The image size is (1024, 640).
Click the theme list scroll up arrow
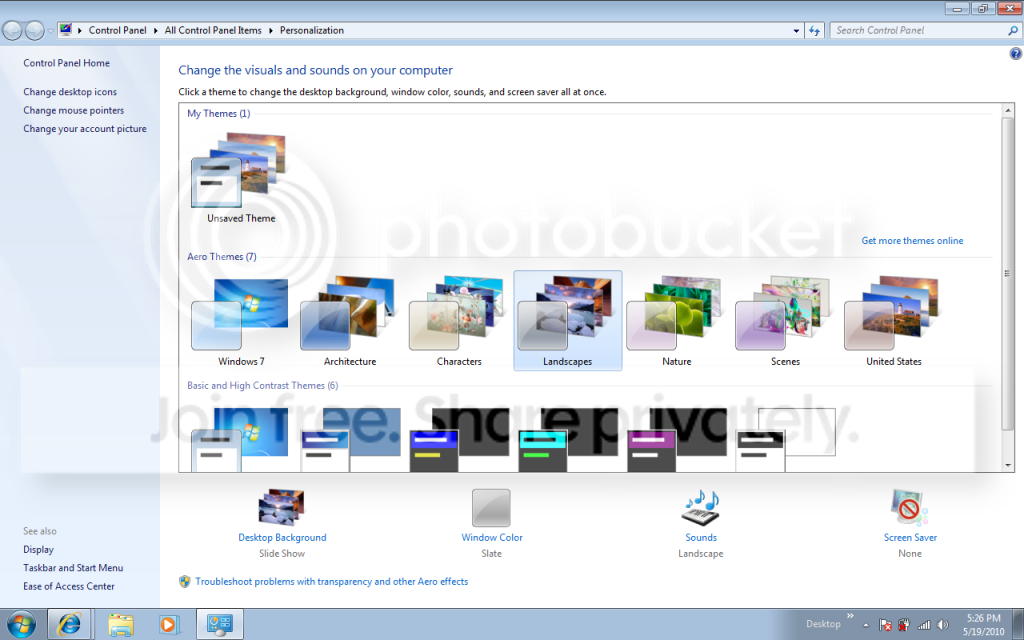(x=1008, y=109)
